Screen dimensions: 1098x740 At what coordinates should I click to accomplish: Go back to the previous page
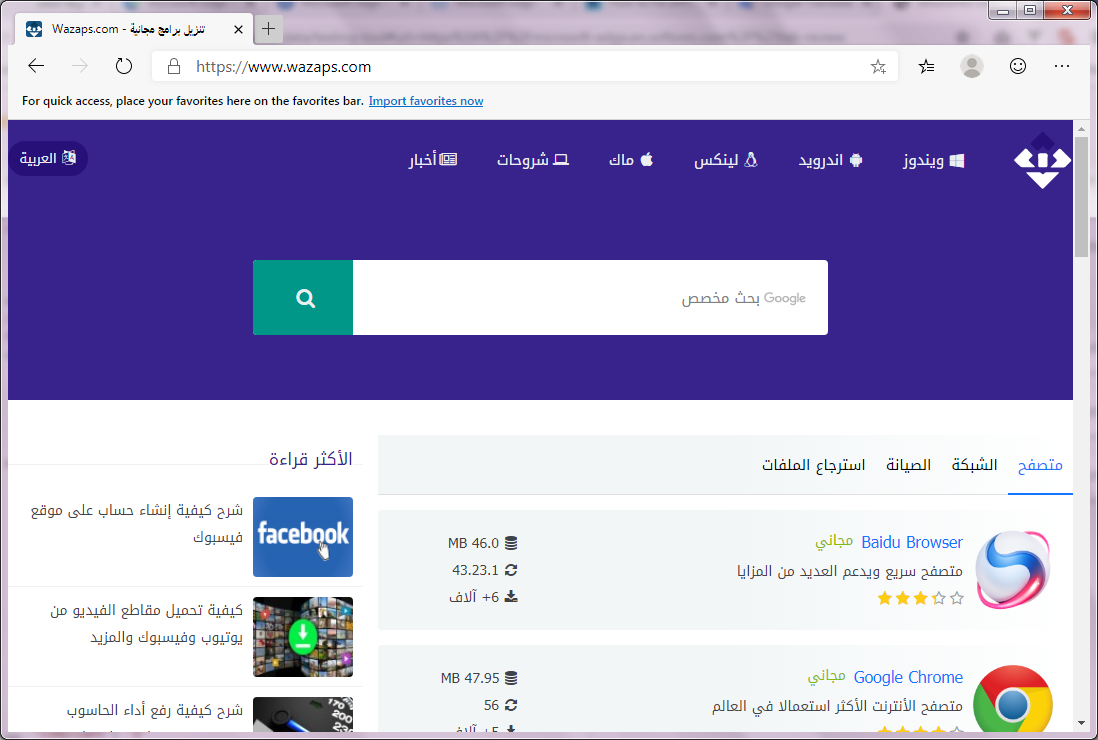pos(36,67)
